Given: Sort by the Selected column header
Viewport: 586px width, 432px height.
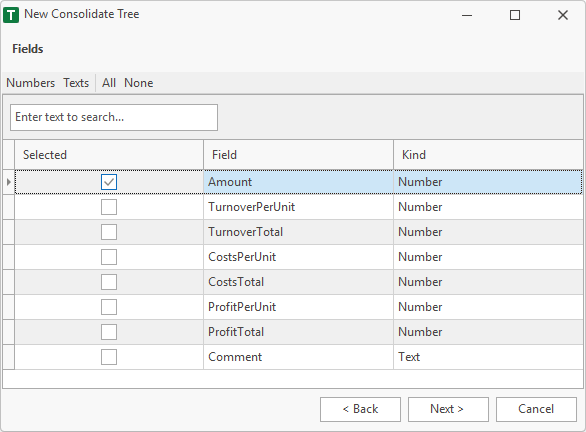Looking at the screenshot, I should [109, 155].
